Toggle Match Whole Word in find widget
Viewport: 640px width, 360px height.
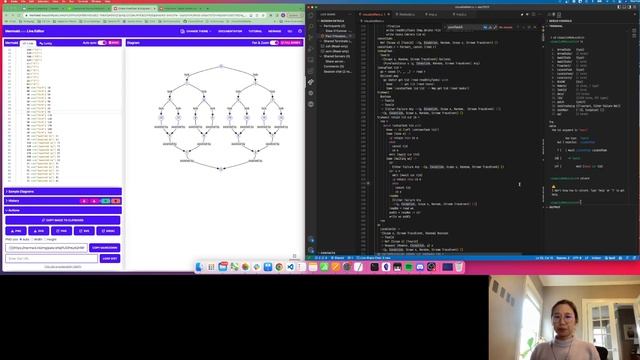coord(490,27)
